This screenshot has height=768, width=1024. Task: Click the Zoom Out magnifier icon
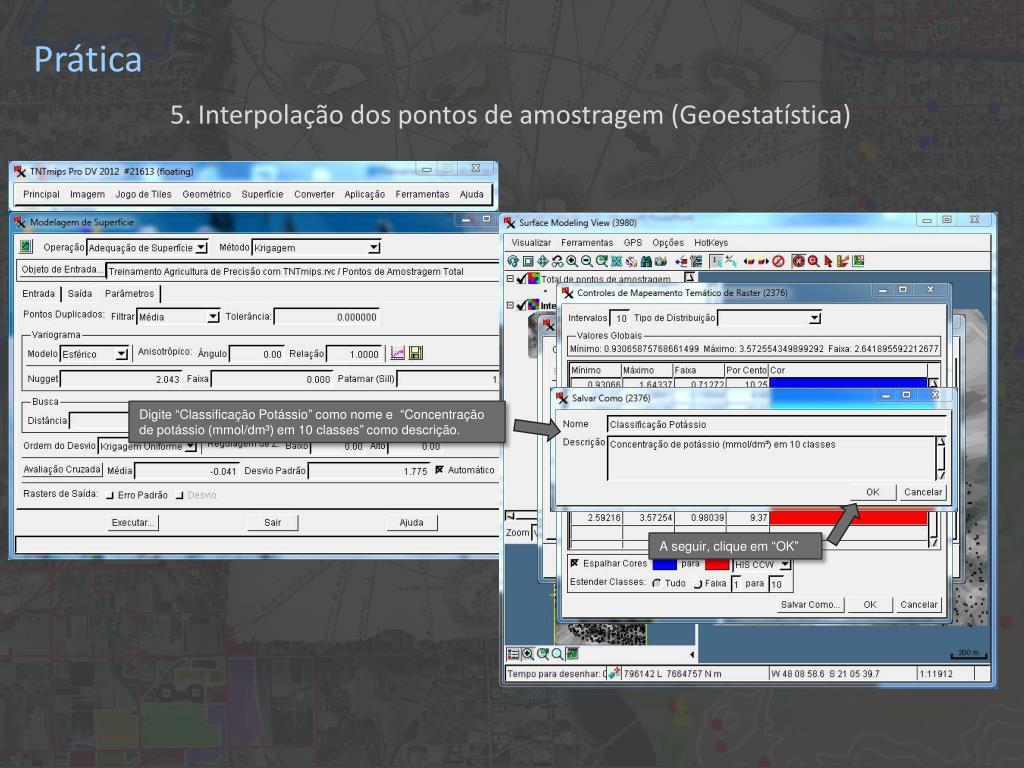point(586,261)
